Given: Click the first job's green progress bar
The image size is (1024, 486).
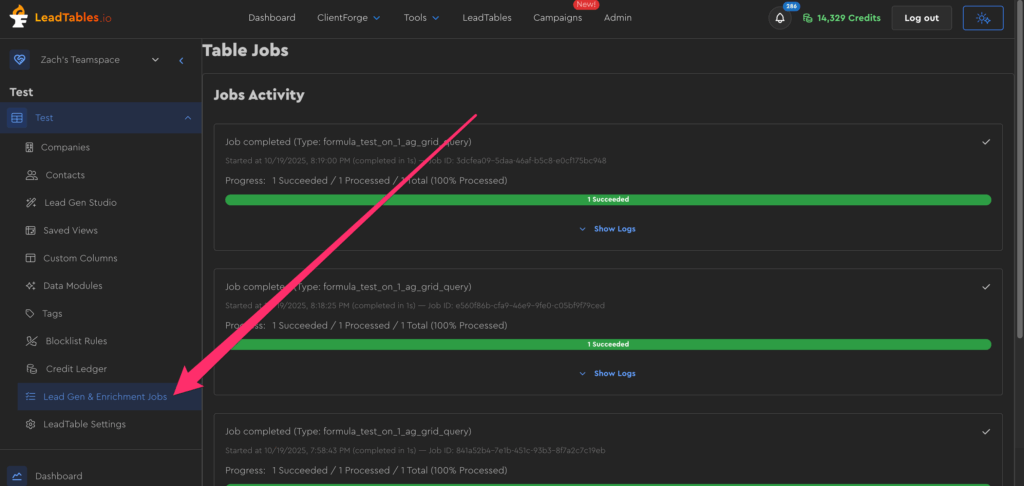Looking at the screenshot, I should tap(608, 200).
